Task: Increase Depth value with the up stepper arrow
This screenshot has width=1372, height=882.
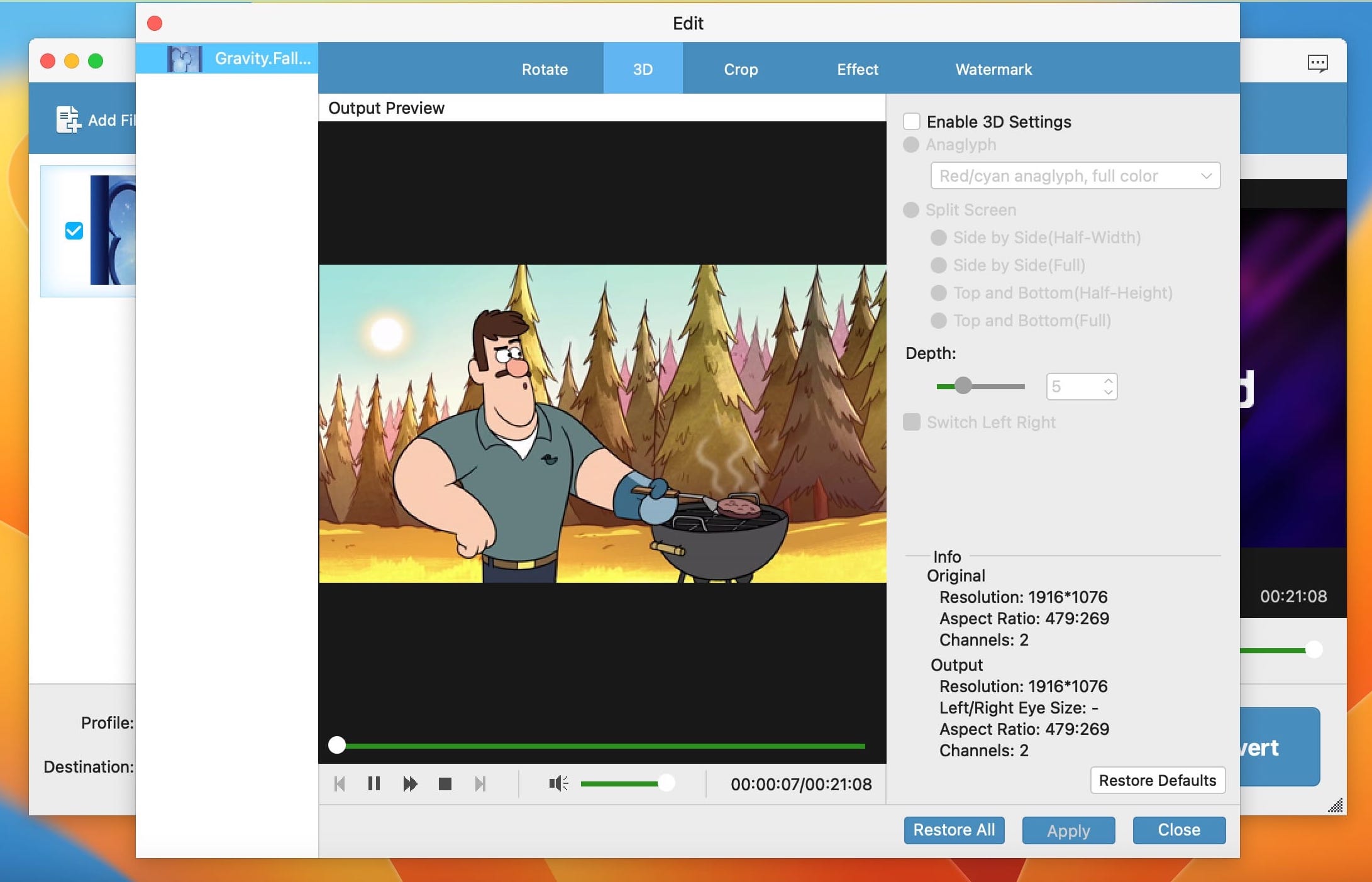Action: point(1109,381)
